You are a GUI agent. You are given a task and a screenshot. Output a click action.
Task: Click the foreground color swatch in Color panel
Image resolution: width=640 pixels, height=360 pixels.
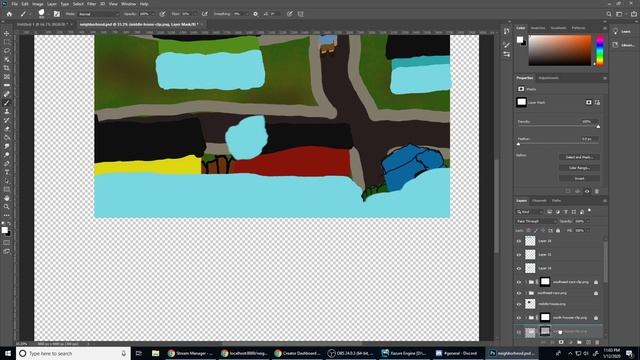[x=520, y=40]
